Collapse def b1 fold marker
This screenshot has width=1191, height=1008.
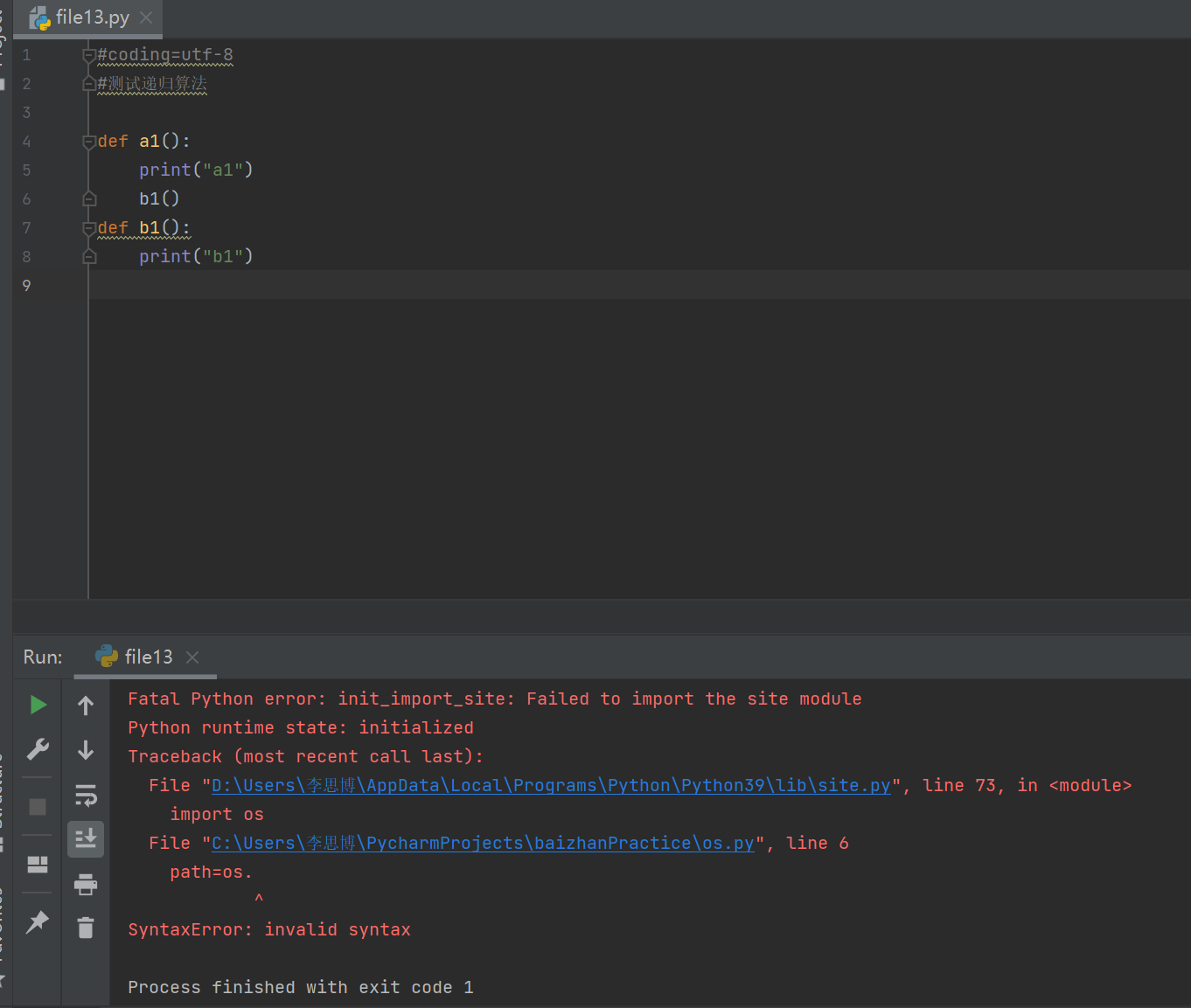click(88, 228)
